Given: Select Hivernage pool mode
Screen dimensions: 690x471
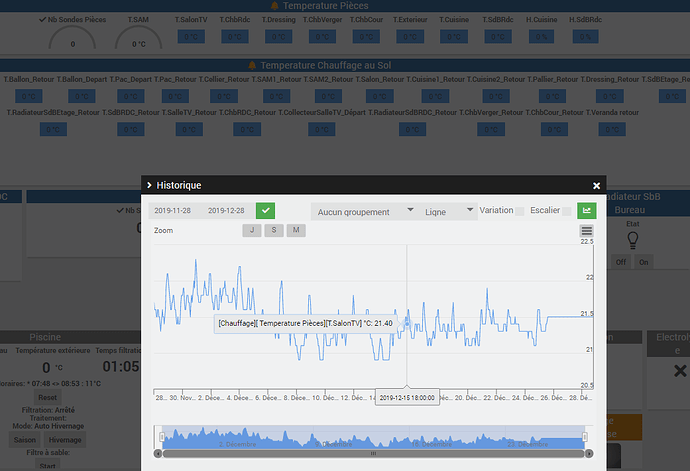Looking at the screenshot, I should coord(65,440).
